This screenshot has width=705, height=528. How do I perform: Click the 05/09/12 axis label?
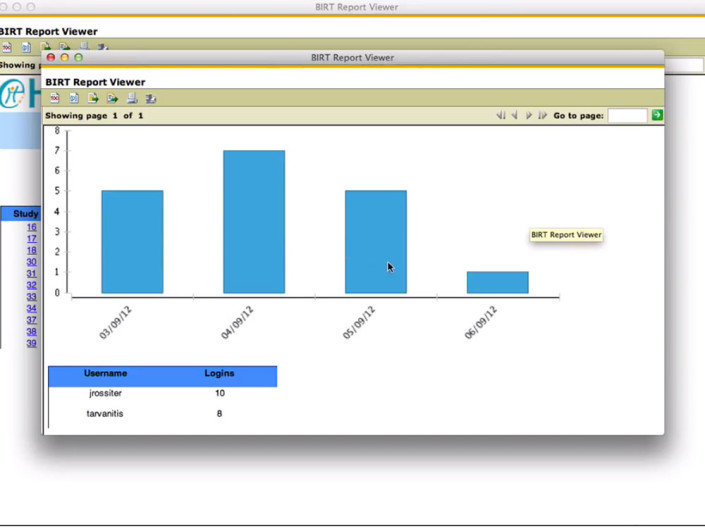tap(359, 322)
